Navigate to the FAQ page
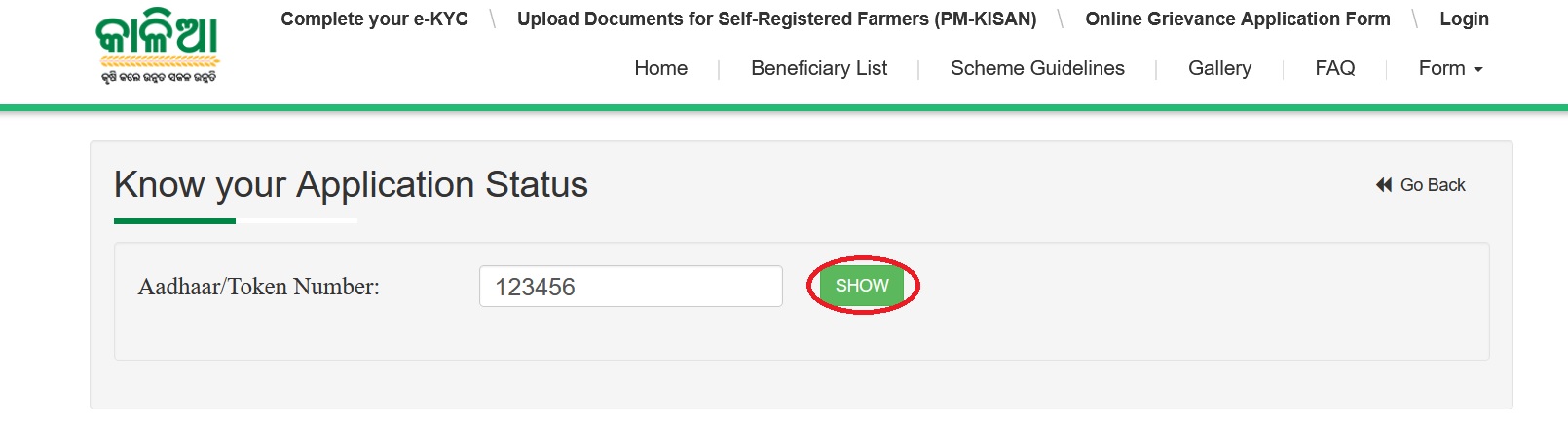The height and width of the screenshot is (428, 1568). (1334, 68)
